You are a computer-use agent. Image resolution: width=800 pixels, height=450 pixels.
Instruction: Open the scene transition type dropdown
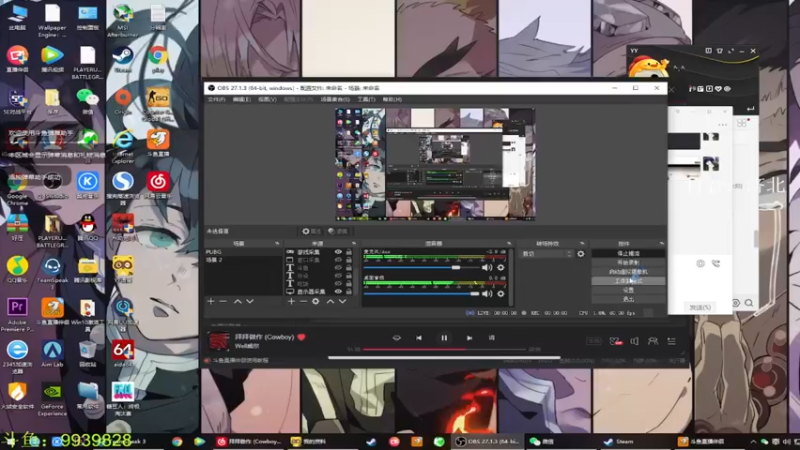coord(545,254)
